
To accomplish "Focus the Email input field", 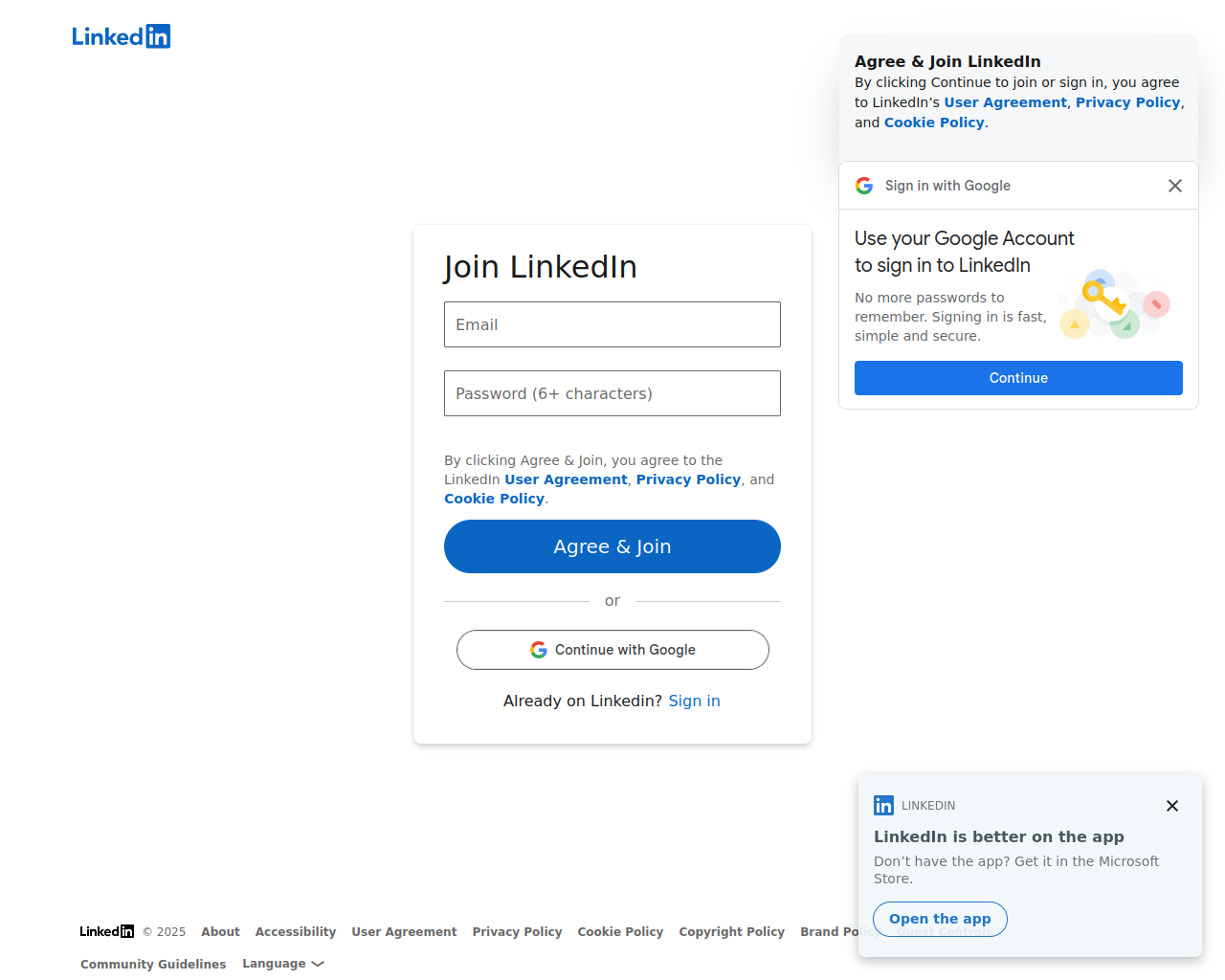I will click(612, 324).
